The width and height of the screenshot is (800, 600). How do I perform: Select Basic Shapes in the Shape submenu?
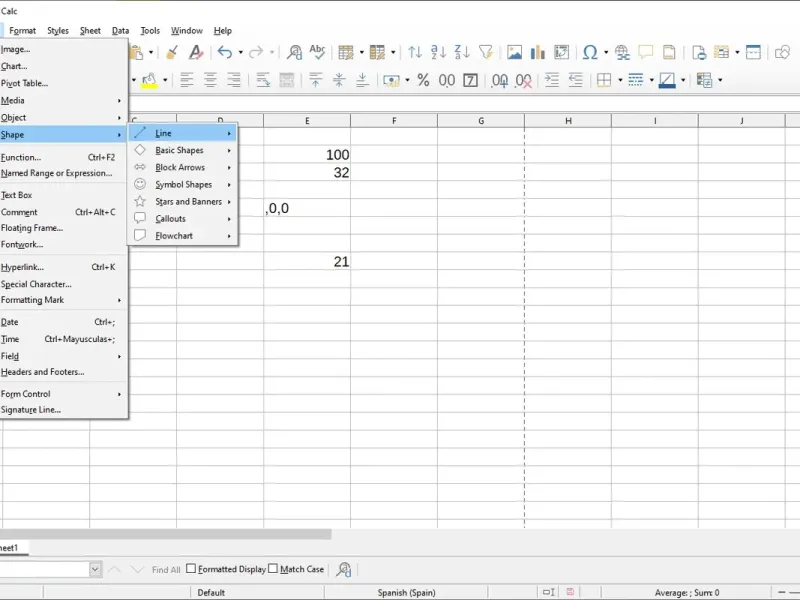point(183,151)
